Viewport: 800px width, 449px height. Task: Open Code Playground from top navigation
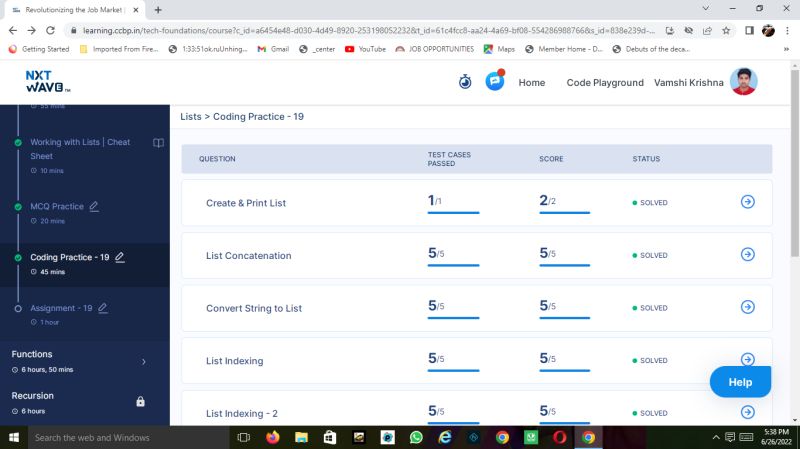click(605, 83)
